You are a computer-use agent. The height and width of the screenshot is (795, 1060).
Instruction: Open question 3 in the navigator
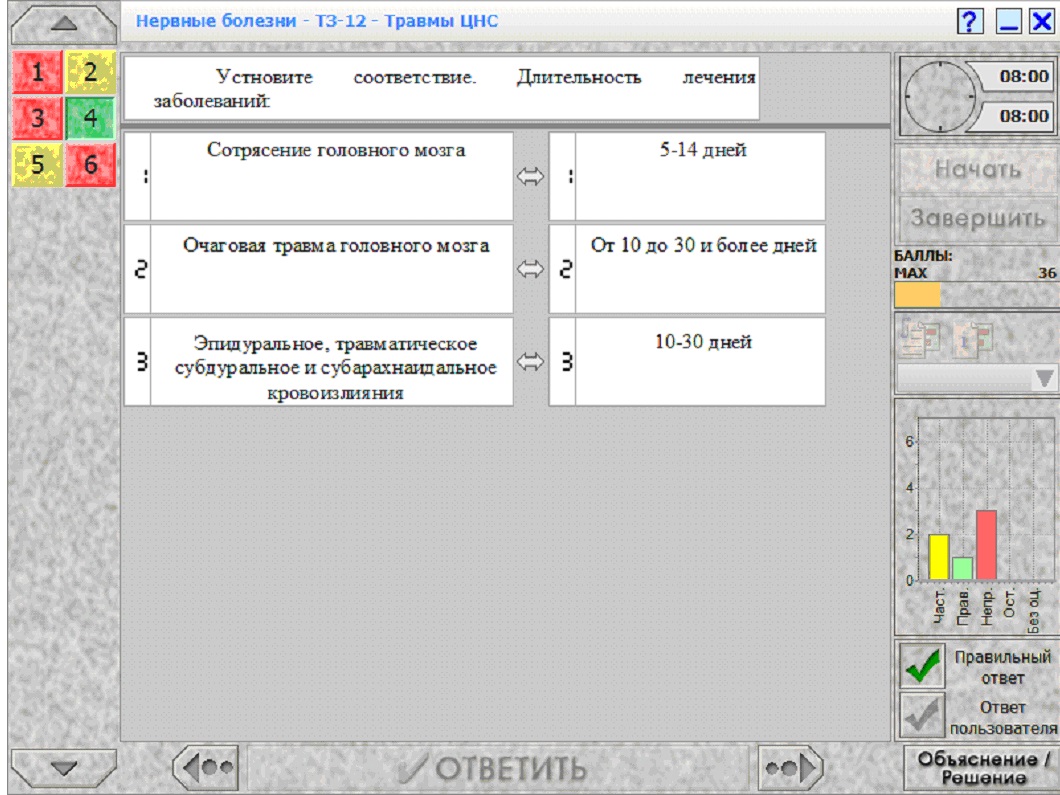37,118
